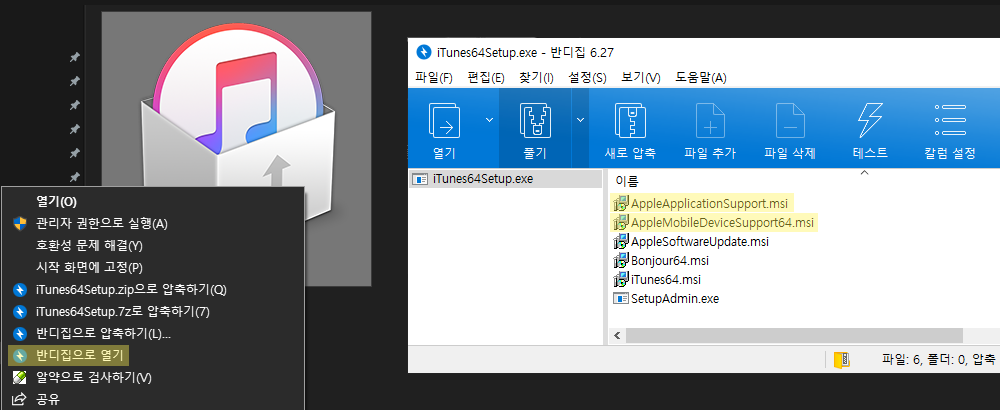Choose 반디집으로 압축하기(L)...
1000x410 pixels.
coord(153,333)
